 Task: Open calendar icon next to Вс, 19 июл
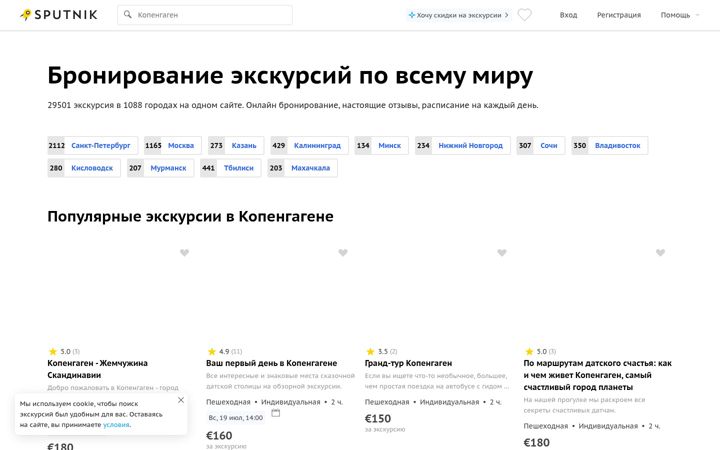click(x=276, y=413)
